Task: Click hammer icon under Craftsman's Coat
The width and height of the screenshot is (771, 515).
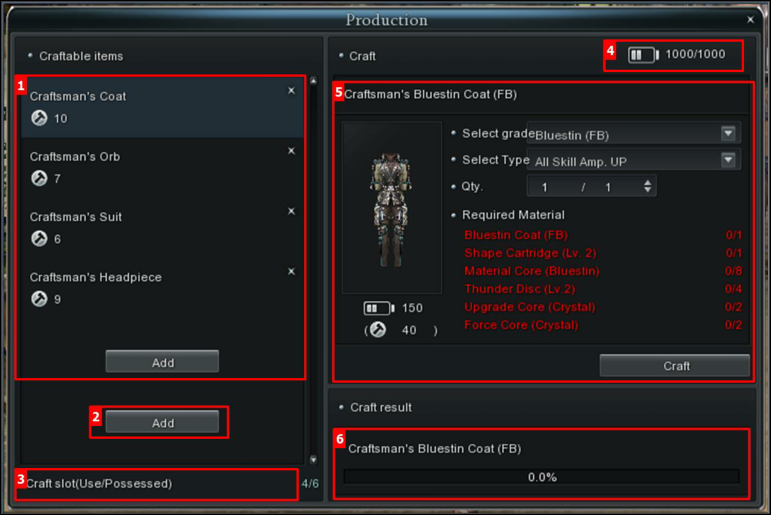Action: 39,118
